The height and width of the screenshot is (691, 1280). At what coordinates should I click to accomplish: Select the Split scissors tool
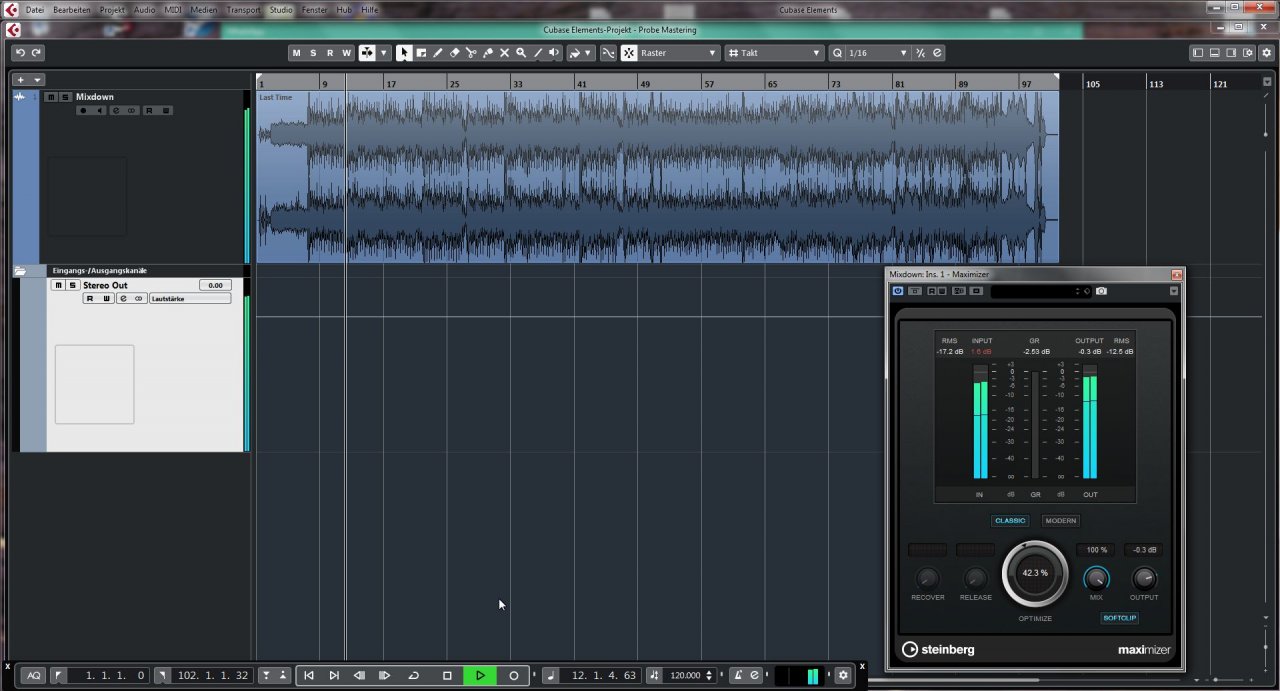click(471, 53)
